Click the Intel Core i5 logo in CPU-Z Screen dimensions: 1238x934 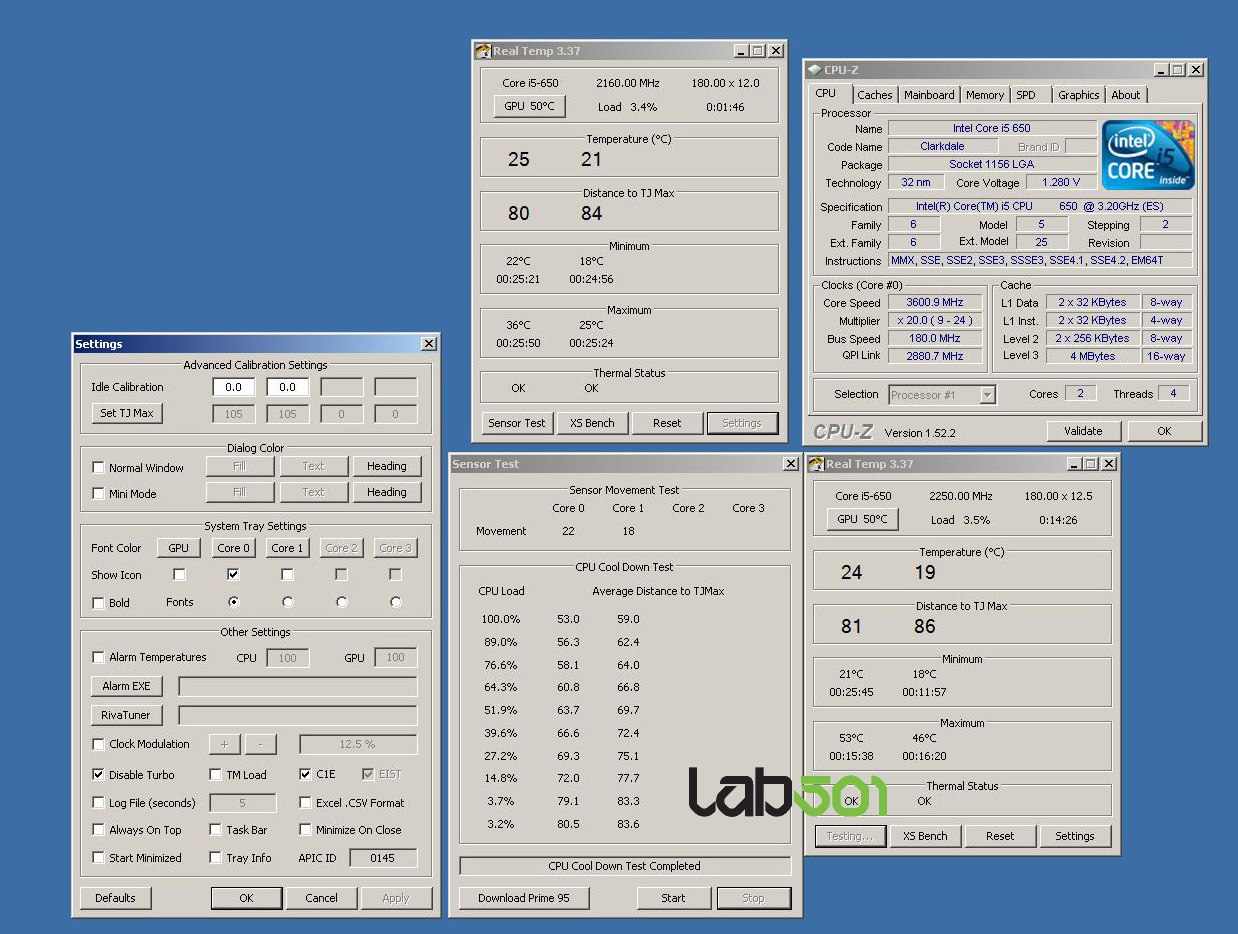pos(1148,155)
